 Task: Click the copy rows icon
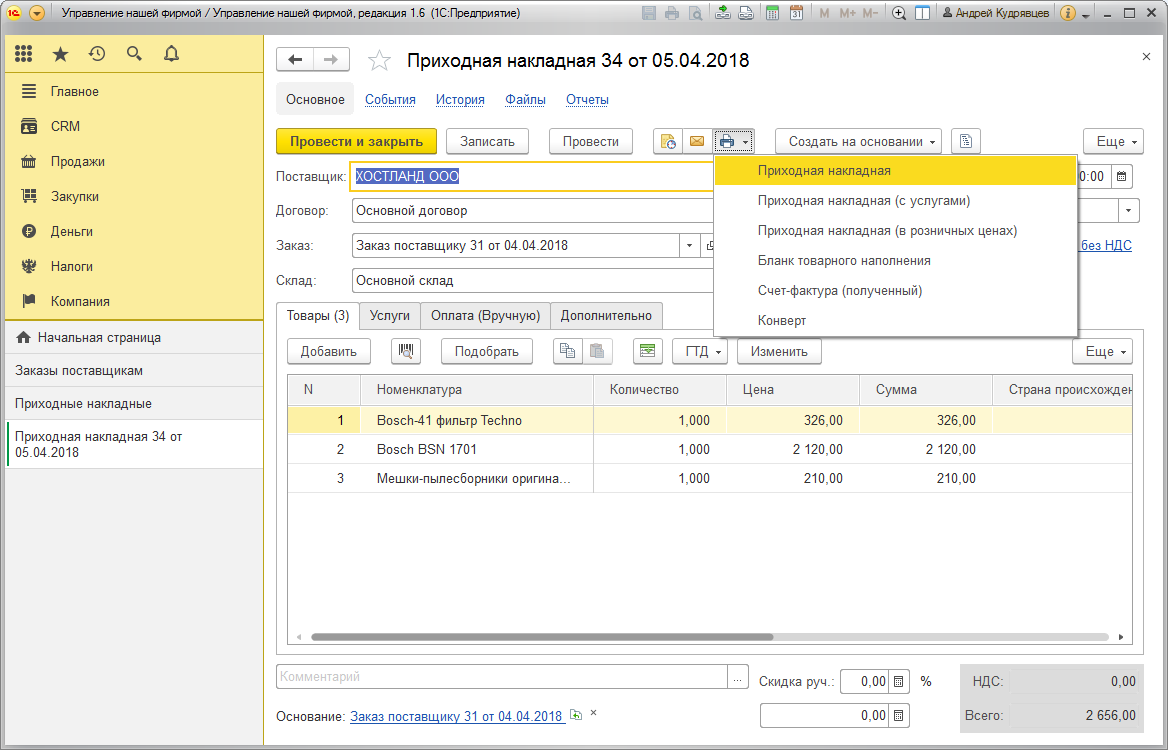[568, 352]
